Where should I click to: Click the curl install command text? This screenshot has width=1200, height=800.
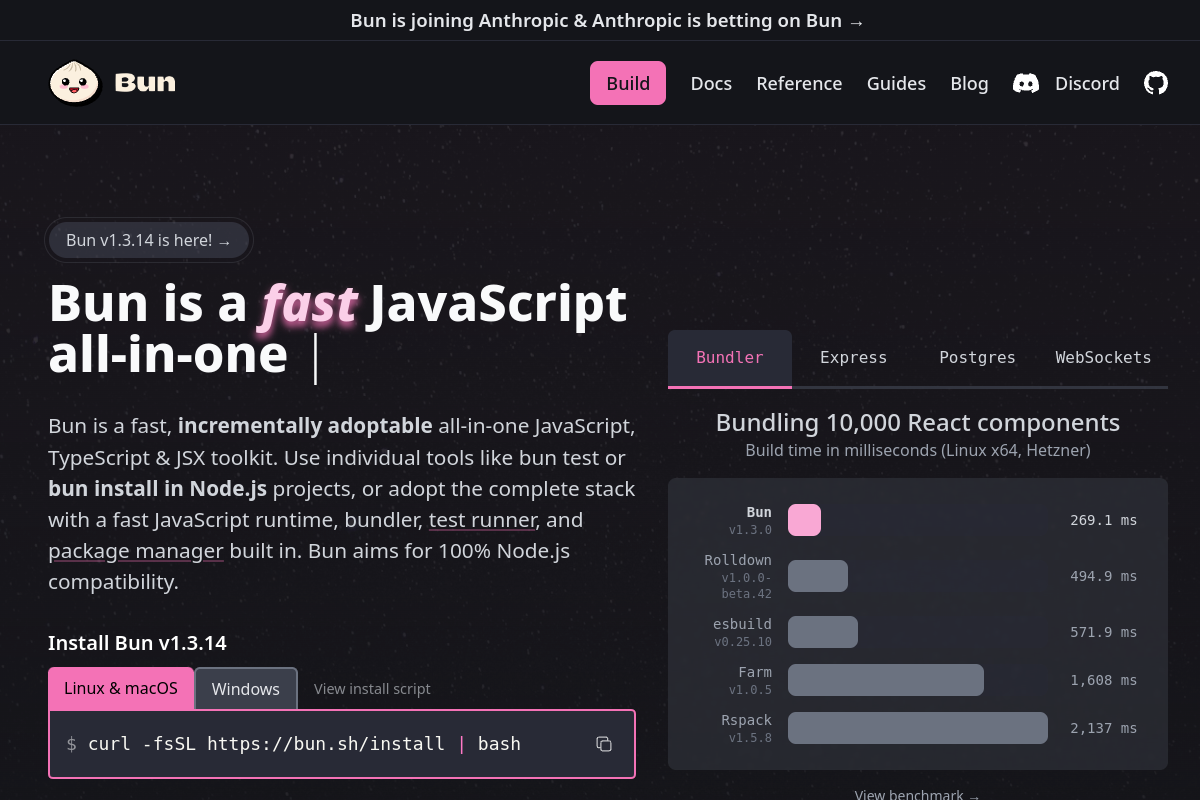point(304,744)
